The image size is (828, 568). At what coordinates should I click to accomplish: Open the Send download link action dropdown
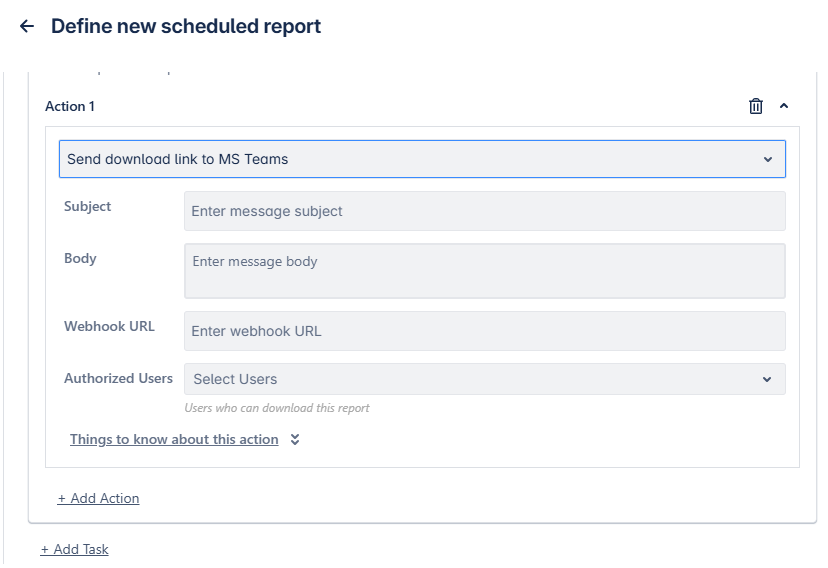[410, 159]
